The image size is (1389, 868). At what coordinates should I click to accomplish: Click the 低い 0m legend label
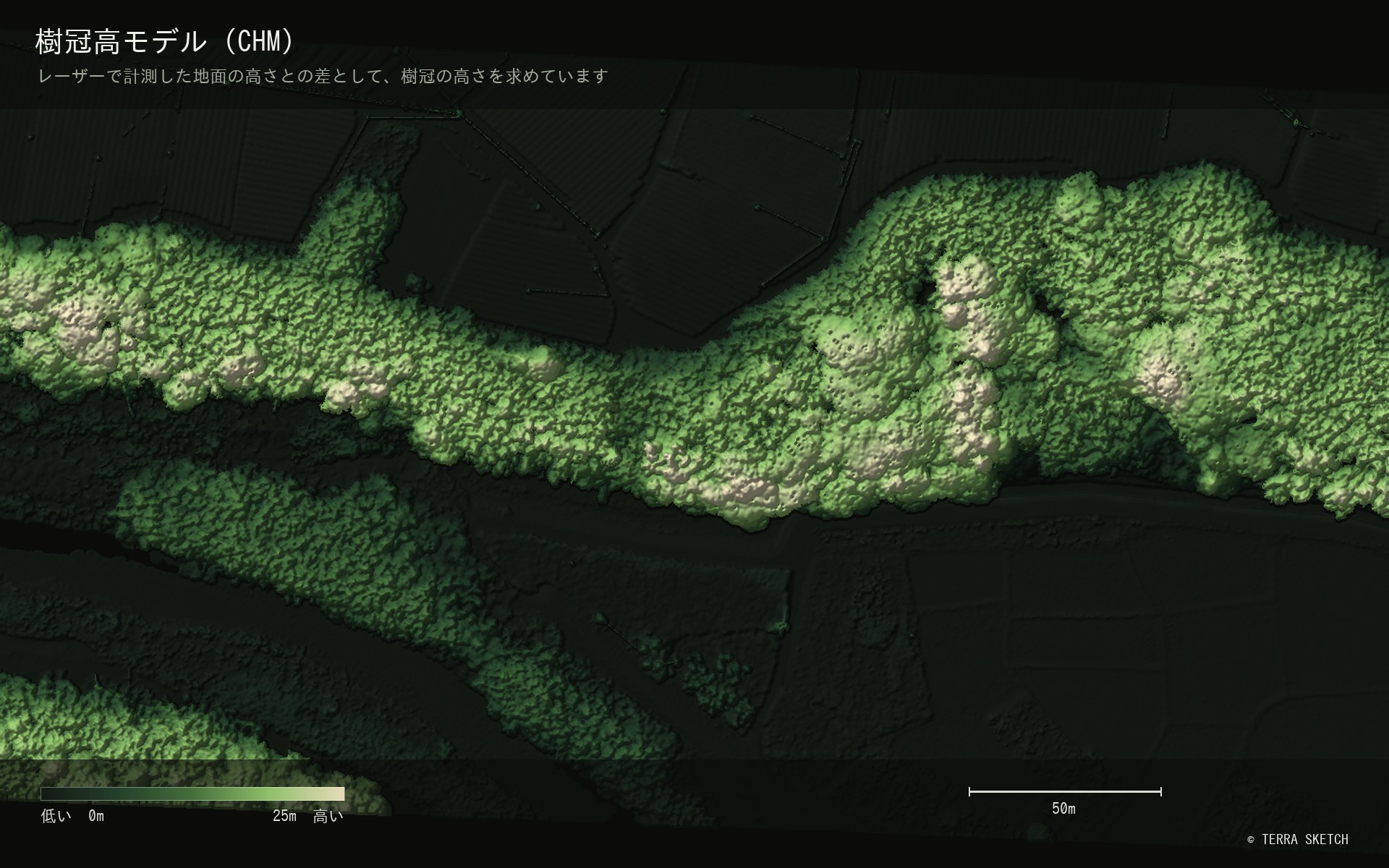click(x=72, y=816)
